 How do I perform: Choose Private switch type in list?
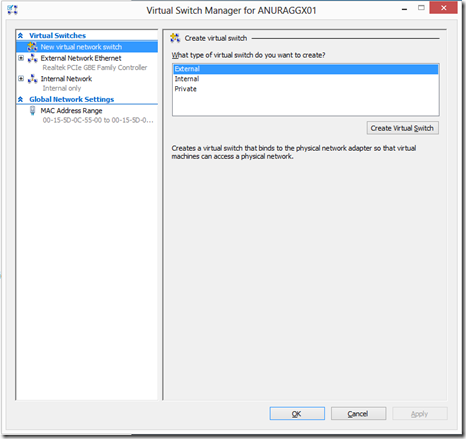tap(306, 89)
